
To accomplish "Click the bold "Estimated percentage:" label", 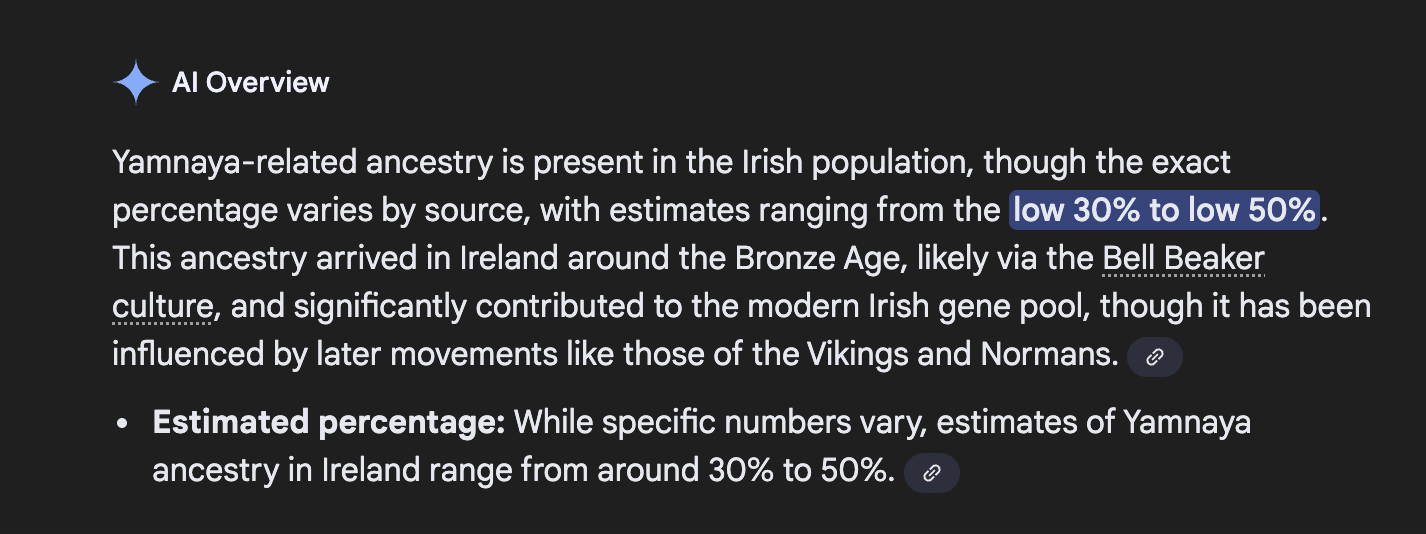I will pyautogui.click(x=329, y=423).
